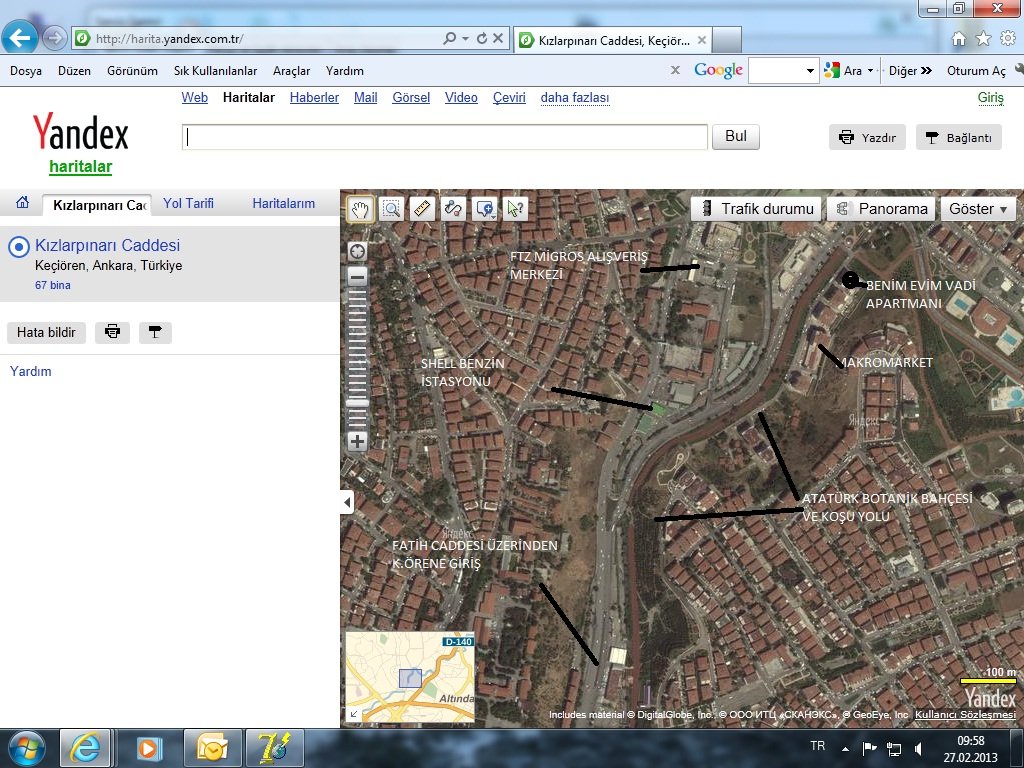
Task: Expand the Ara button dropdown arrow
Action: click(x=871, y=71)
